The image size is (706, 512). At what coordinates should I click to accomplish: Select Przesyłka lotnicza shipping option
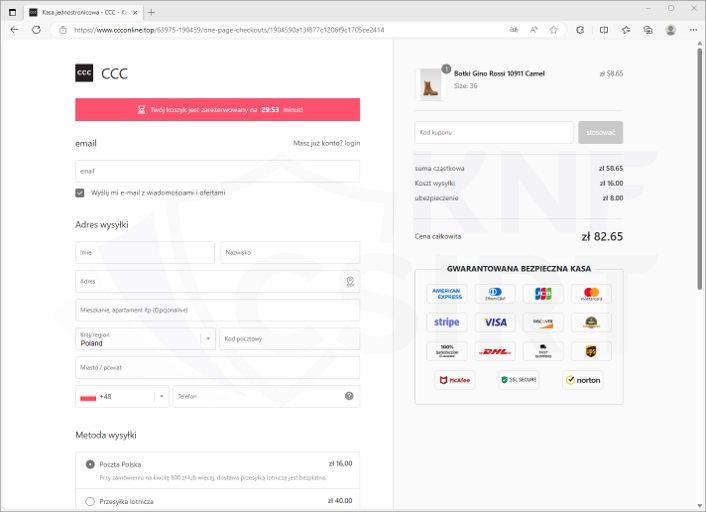(x=90, y=501)
